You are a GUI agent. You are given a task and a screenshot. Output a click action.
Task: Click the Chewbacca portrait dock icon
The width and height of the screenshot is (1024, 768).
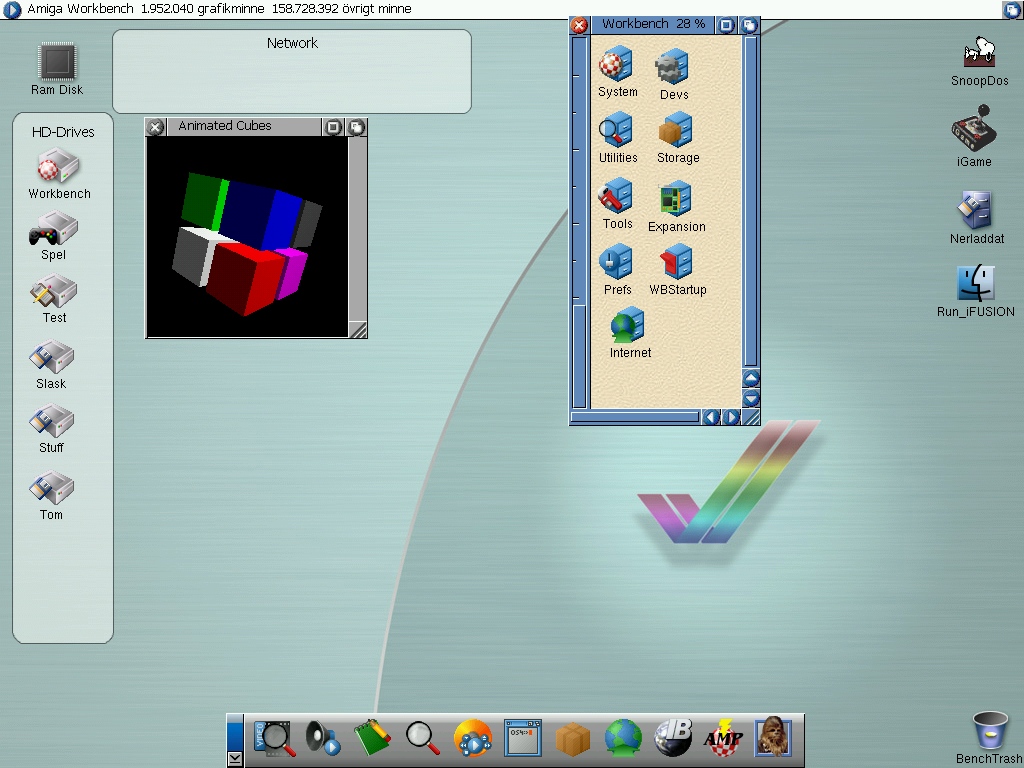coord(773,739)
